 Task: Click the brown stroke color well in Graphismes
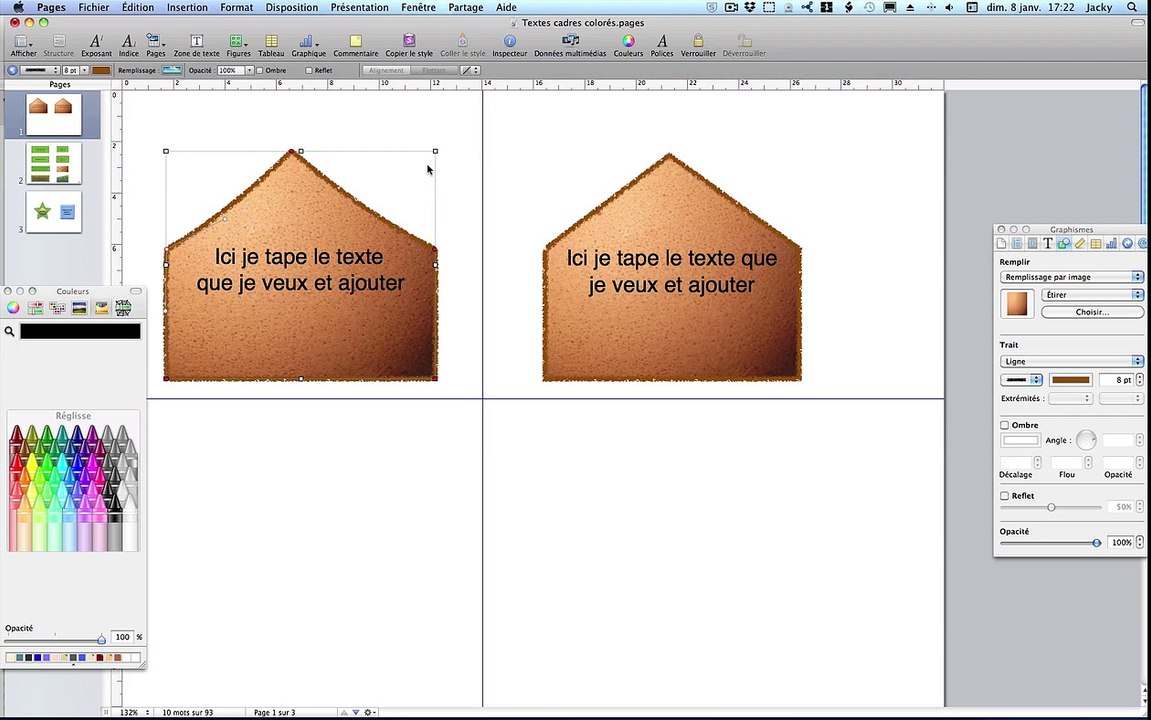click(x=1070, y=379)
